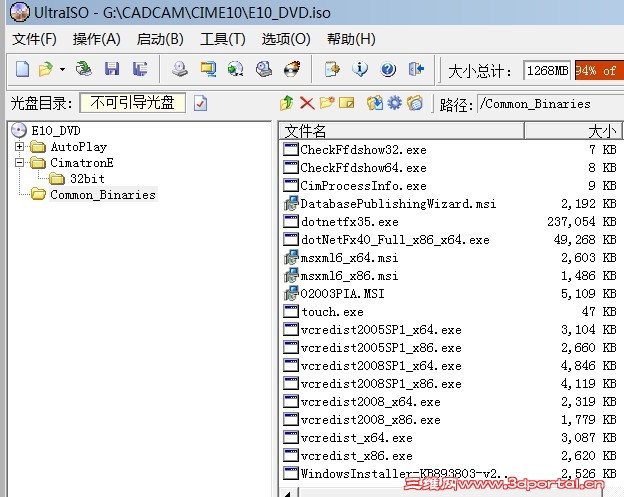Click the Add files icon
The height and width of the screenshot is (497, 624).
tap(375, 103)
